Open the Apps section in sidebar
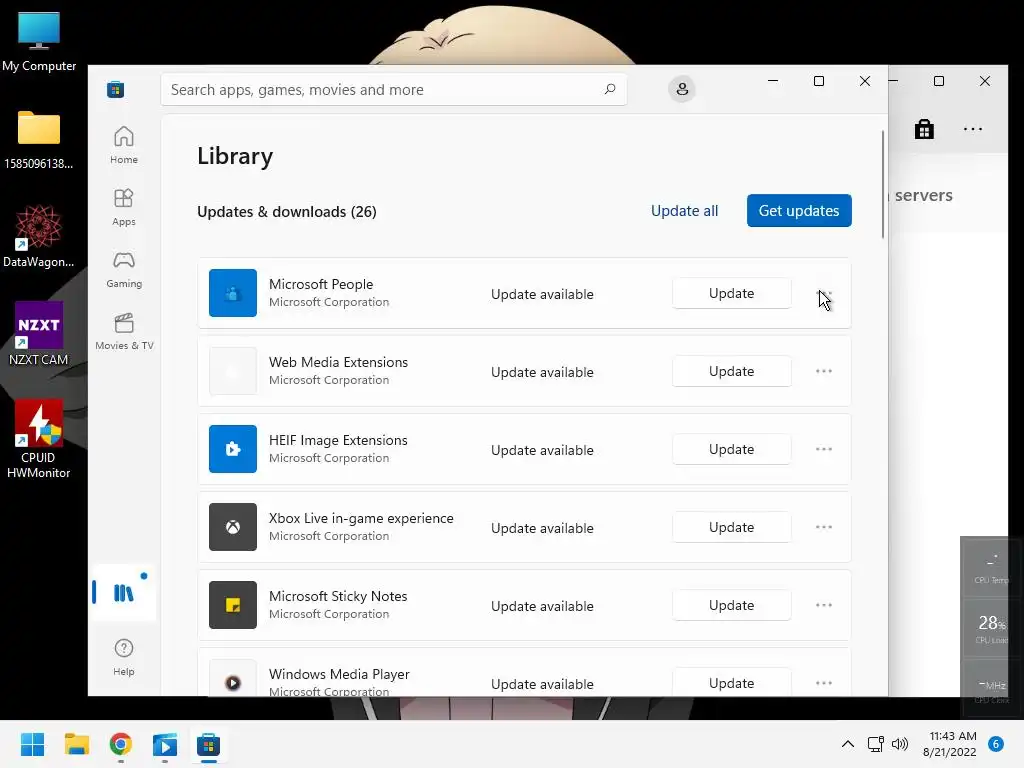 coord(123,207)
